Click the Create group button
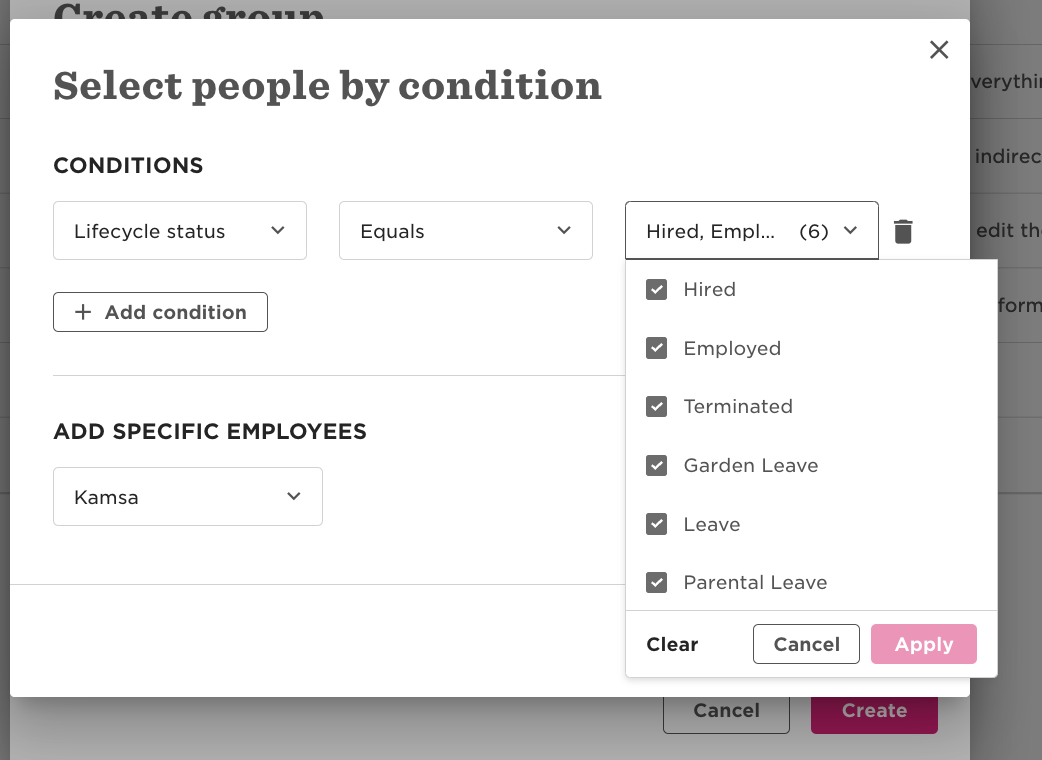Viewport: 1042px width, 760px height. point(874,714)
